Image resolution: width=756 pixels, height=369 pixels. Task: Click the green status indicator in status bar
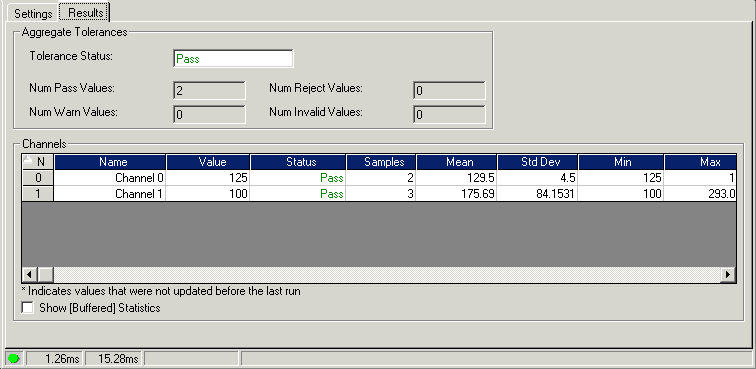pos(14,358)
